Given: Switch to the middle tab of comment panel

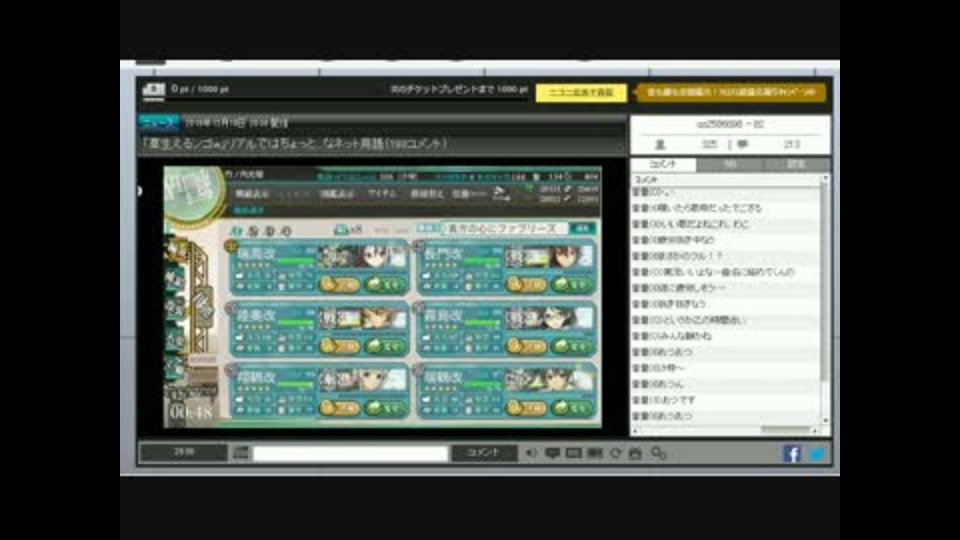Looking at the screenshot, I should [730, 164].
